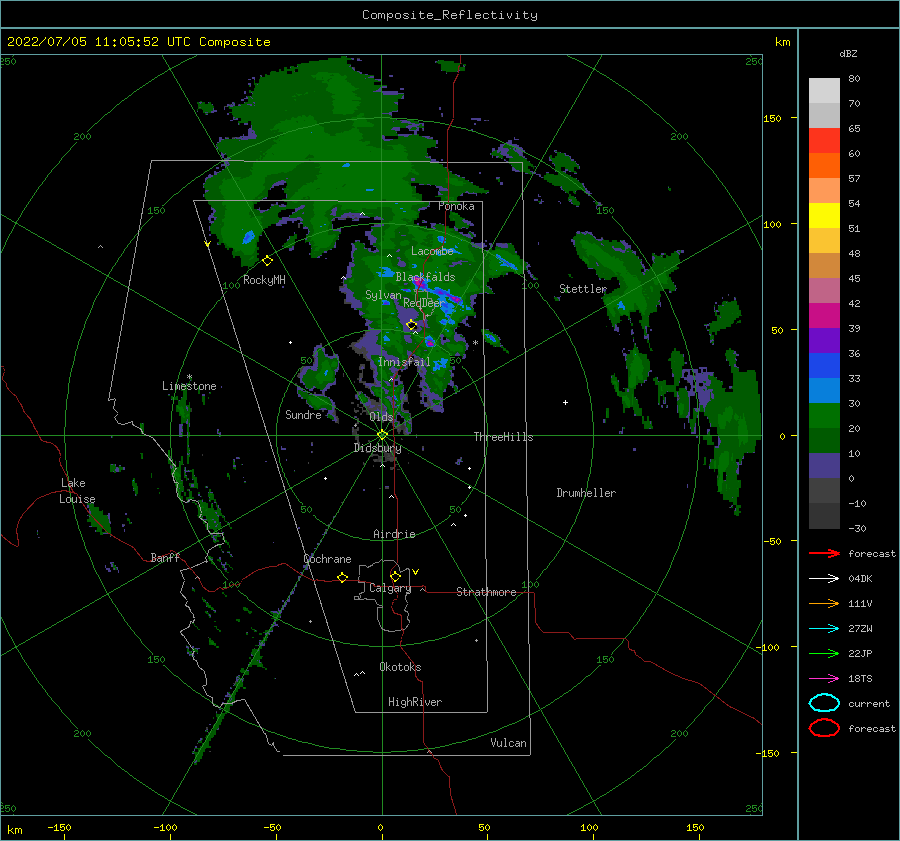900x841 pixels.
Task: Click the 150 km right-axis label
Action: click(x=772, y=118)
